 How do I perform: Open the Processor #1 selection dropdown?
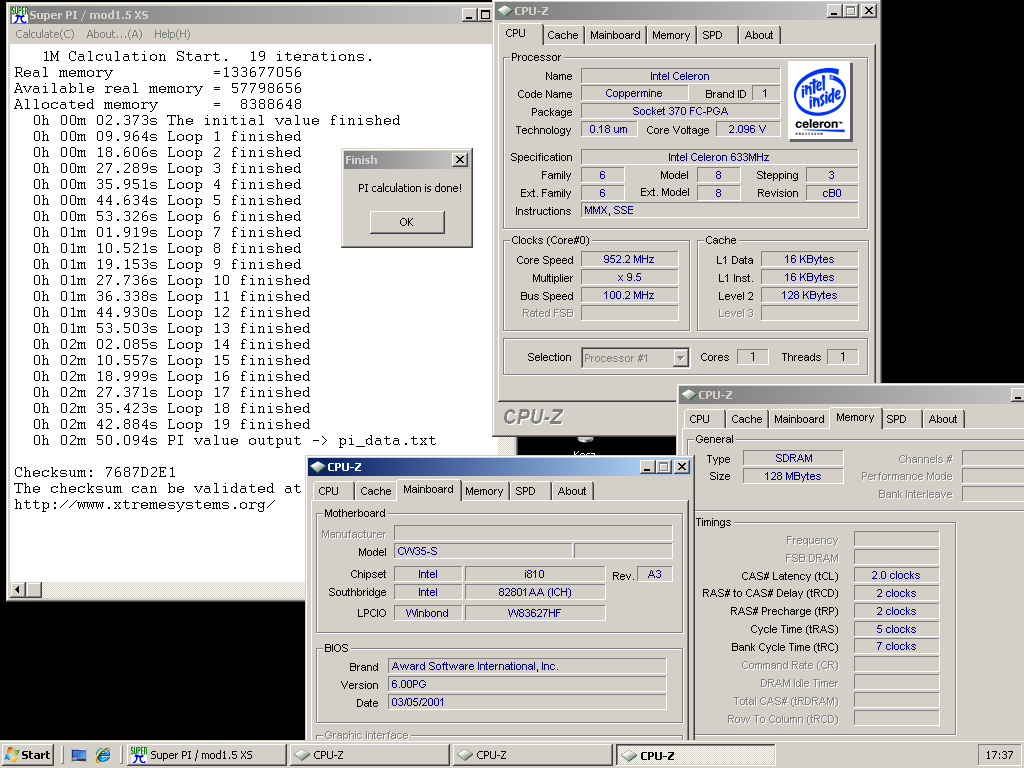(680, 358)
